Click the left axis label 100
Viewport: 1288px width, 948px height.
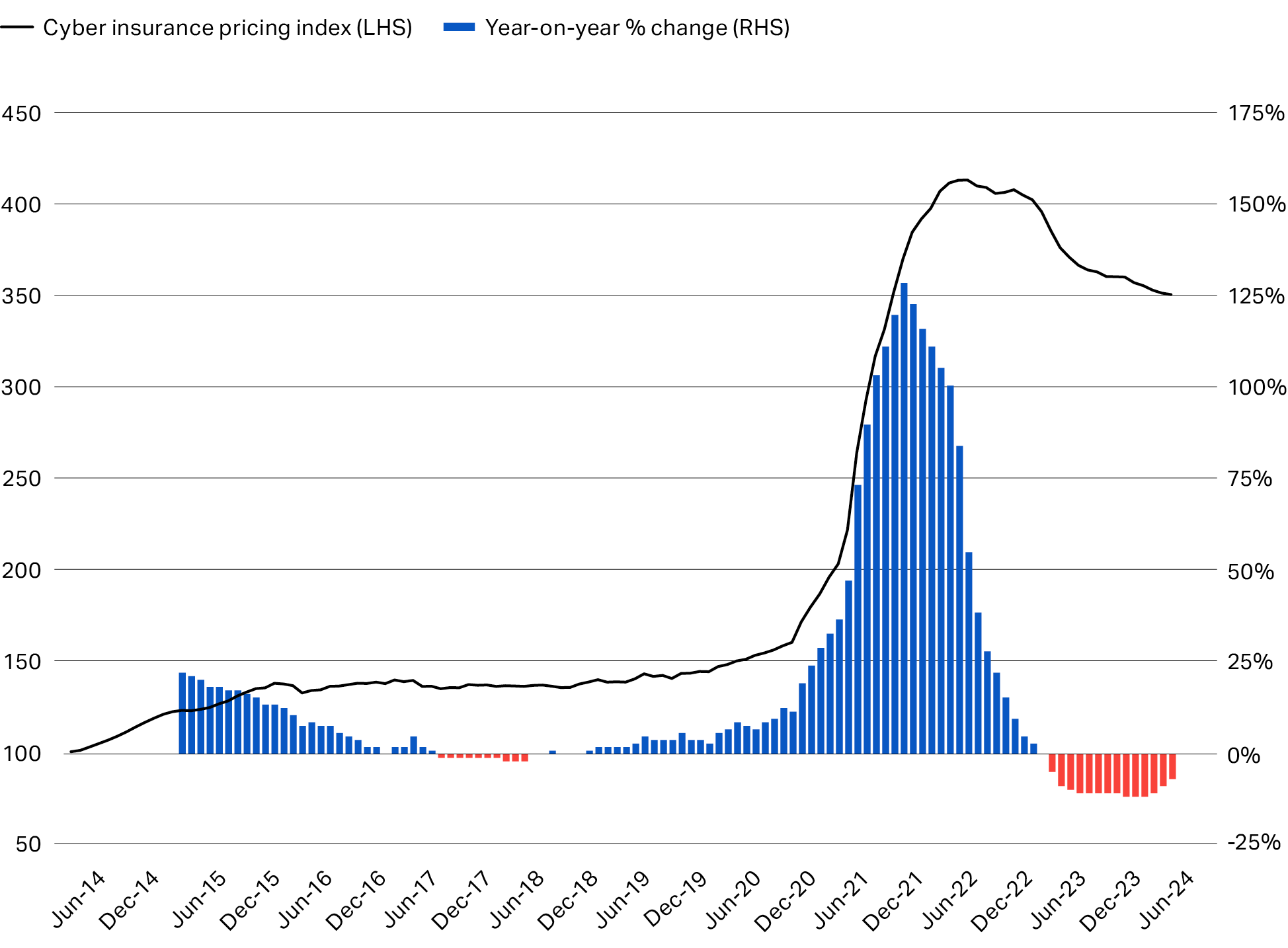coord(21,753)
